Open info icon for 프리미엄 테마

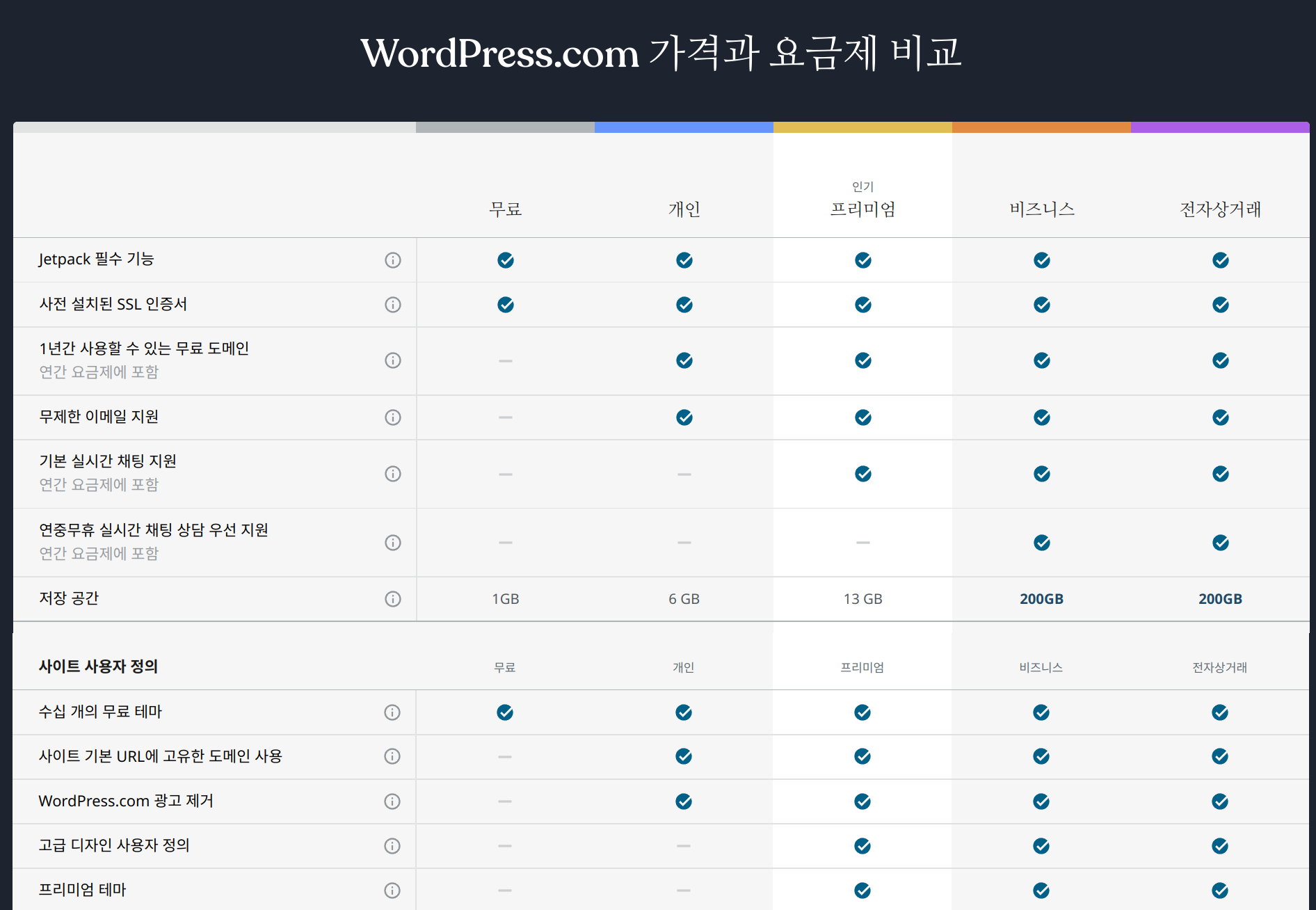click(x=392, y=891)
